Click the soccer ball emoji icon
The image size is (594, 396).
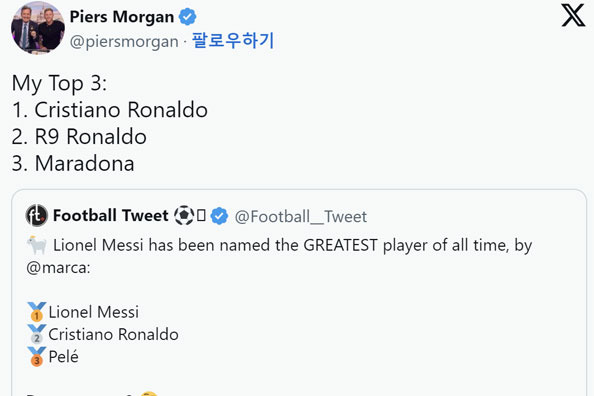184,215
